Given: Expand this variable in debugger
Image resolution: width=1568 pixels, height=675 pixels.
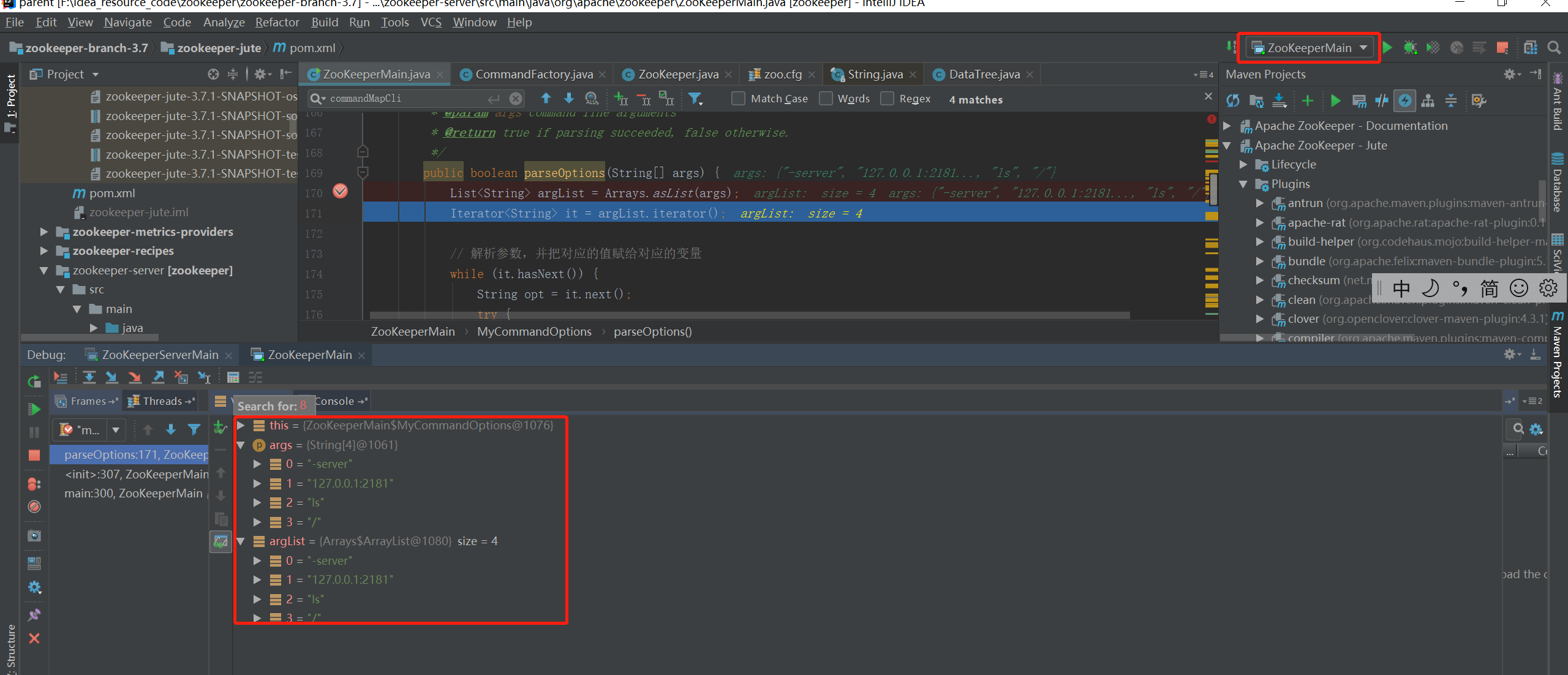Looking at the screenshot, I should (x=241, y=425).
